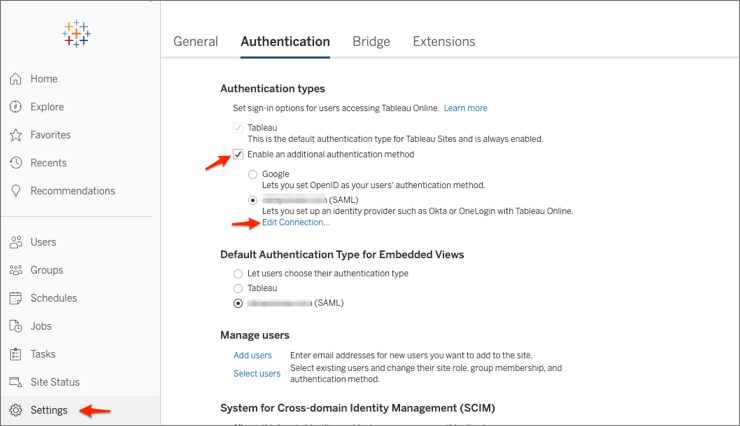This screenshot has height=426, width=740.
Task: Click the Favorites star icon
Action: (16, 135)
